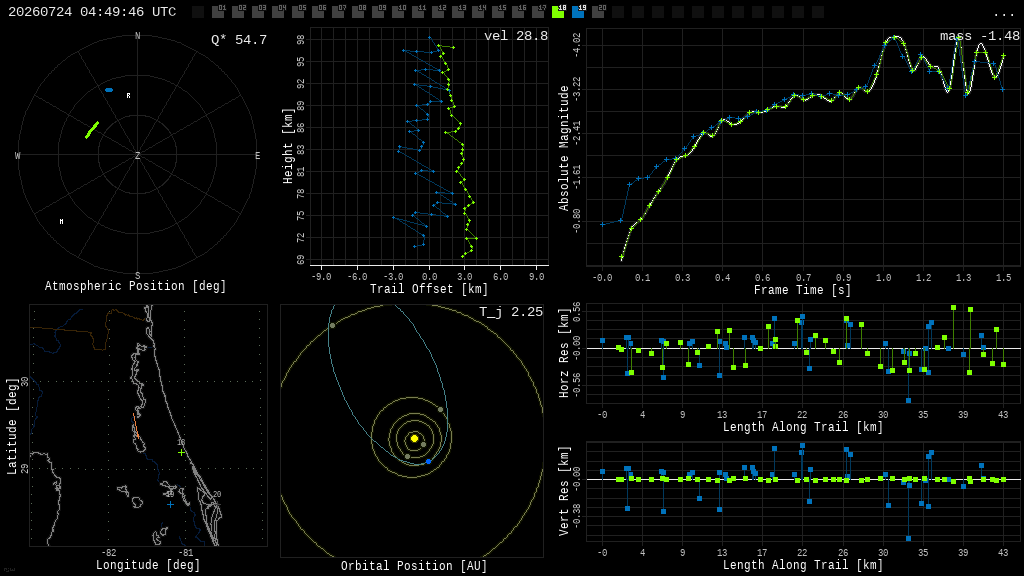Viewport: 1024px width, 576px height.
Task: Select station square labeled 17
Action: pos(538,12)
